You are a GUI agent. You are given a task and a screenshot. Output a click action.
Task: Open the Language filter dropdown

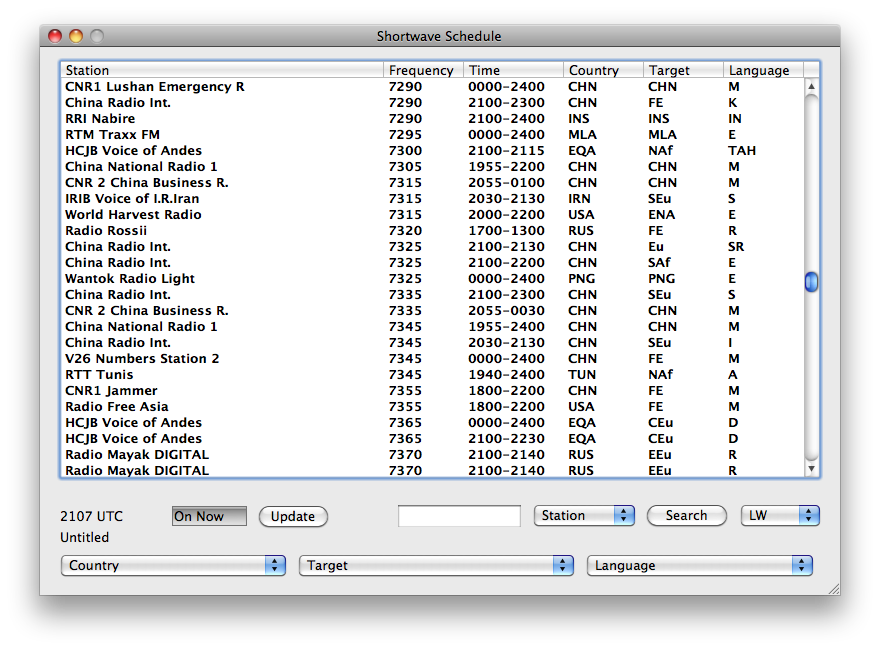coord(699,565)
